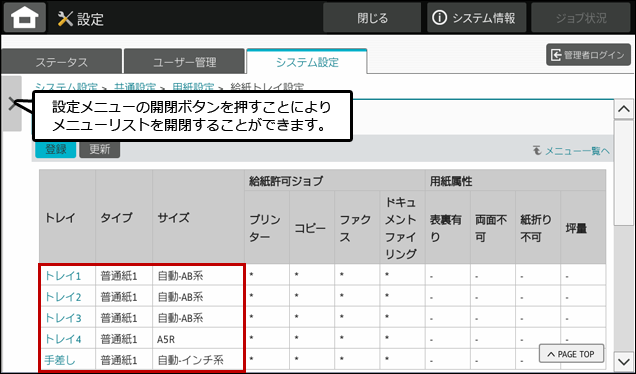Click scrollbar up arrow
Viewport: 636px width, 374px height.
coord(624,109)
